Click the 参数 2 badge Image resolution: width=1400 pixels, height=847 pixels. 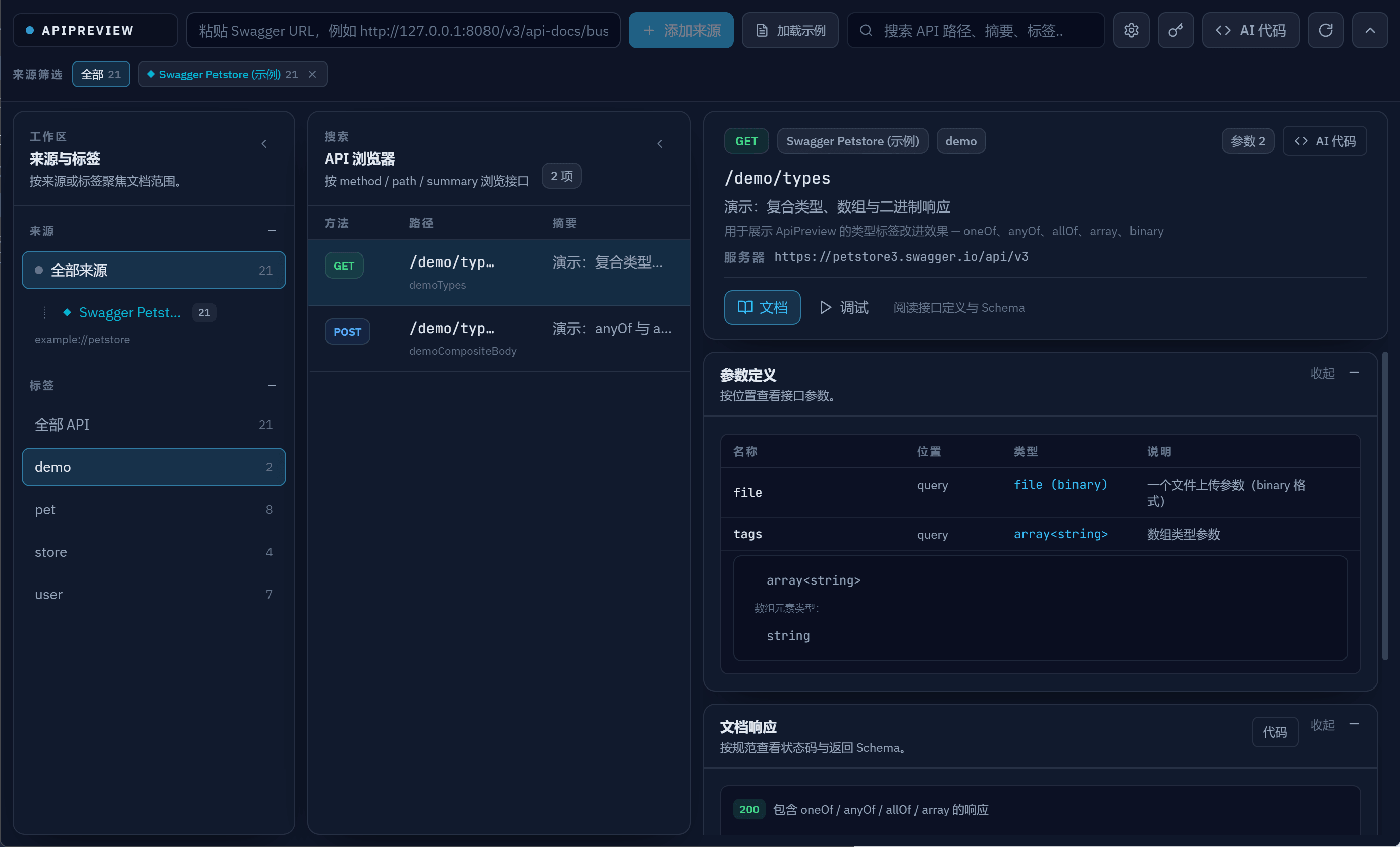point(1248,141)
